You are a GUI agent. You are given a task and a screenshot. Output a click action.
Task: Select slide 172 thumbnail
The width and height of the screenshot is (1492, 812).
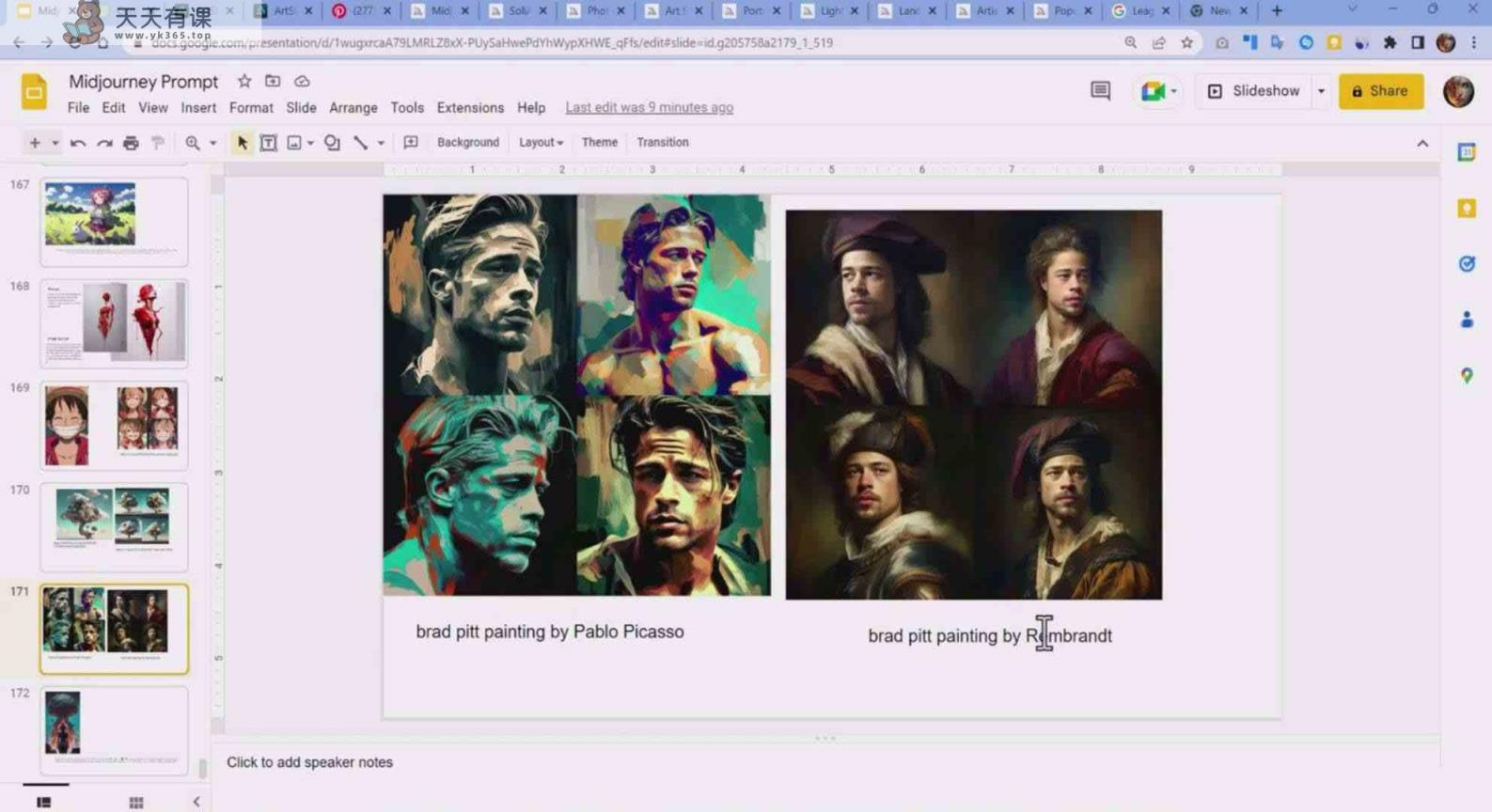[x=114, y=730]
